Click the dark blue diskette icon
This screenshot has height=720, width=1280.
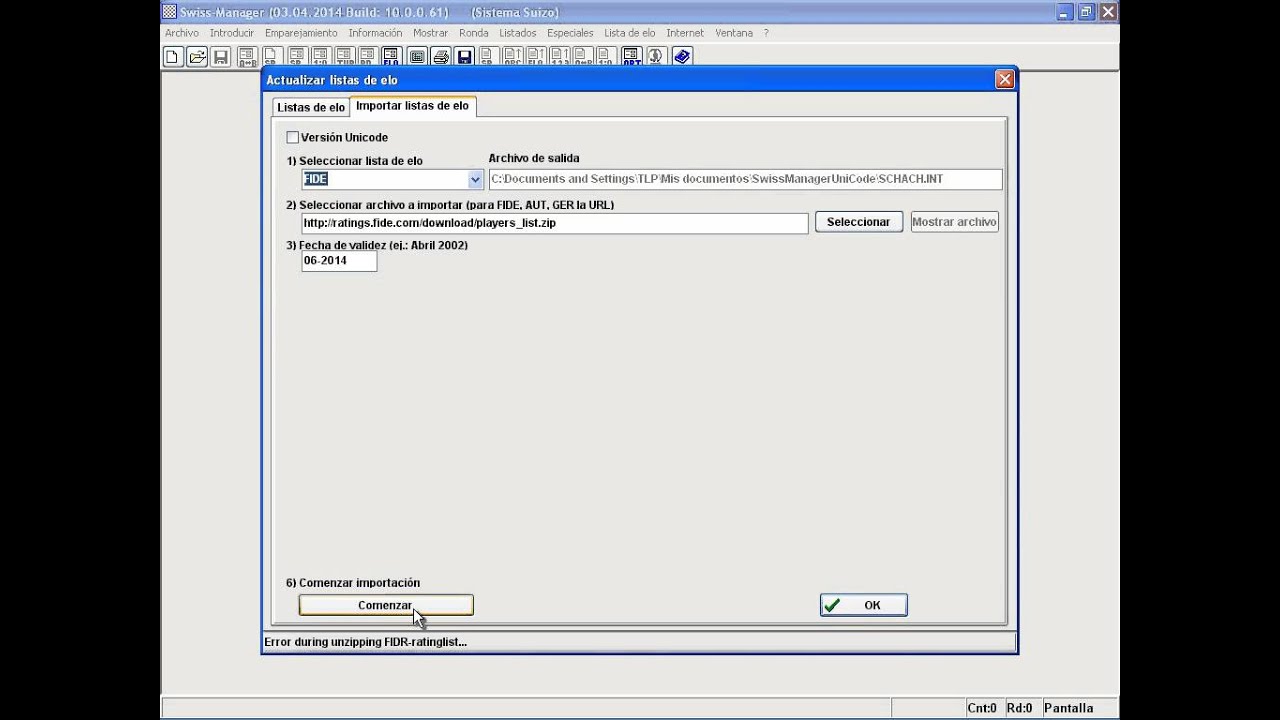click(464, 57)
